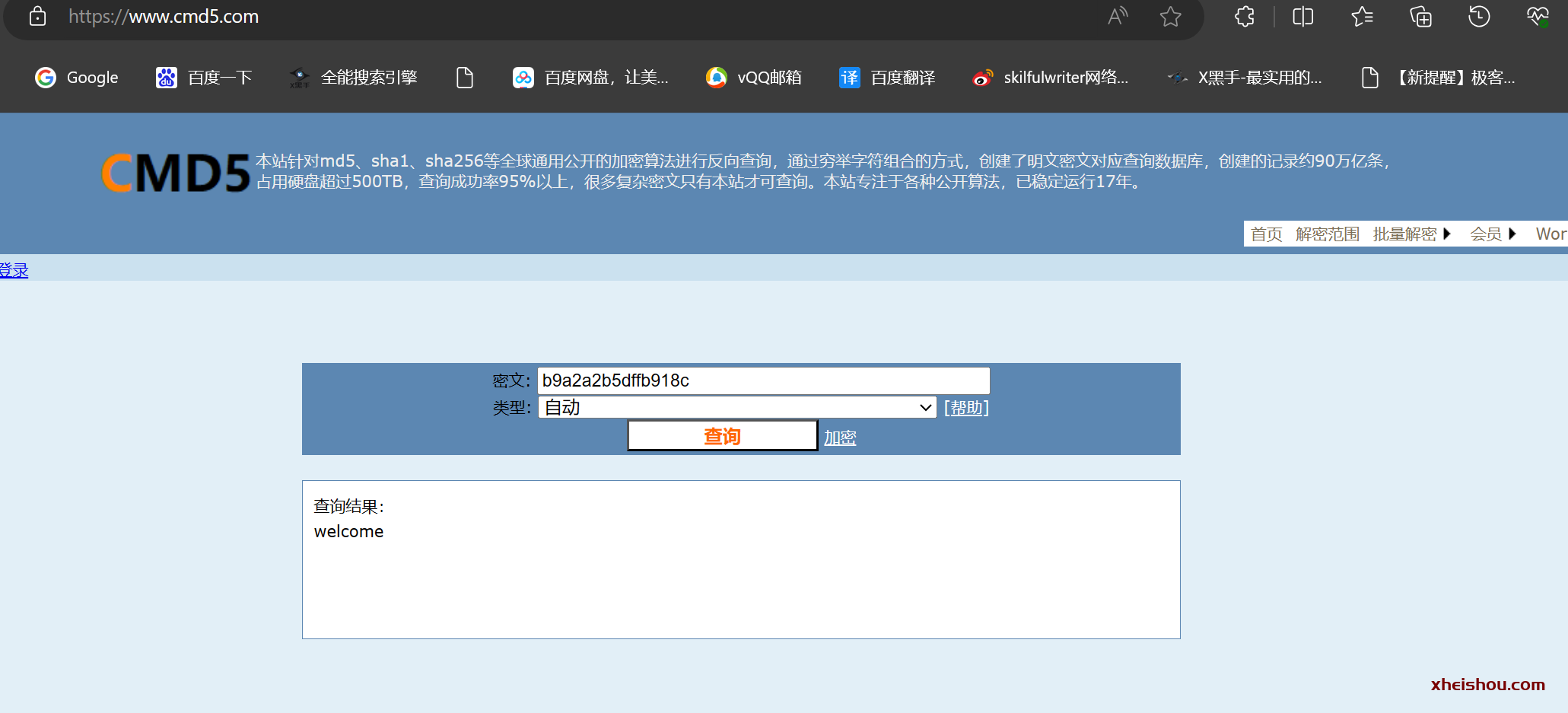This screenshot has height=713, width=1568.
Task: Open the unnamed page icon bookmark
Action: (x=465, y=78)
